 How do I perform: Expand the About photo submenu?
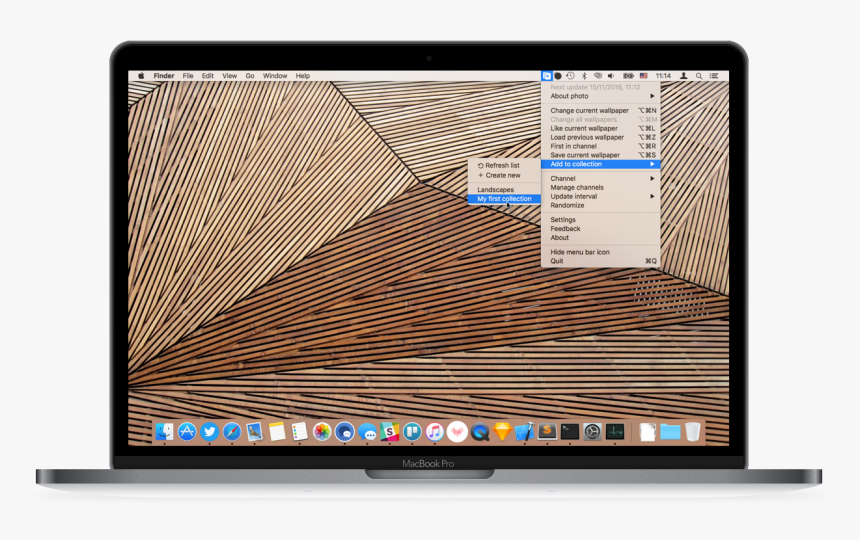[601, 96]
